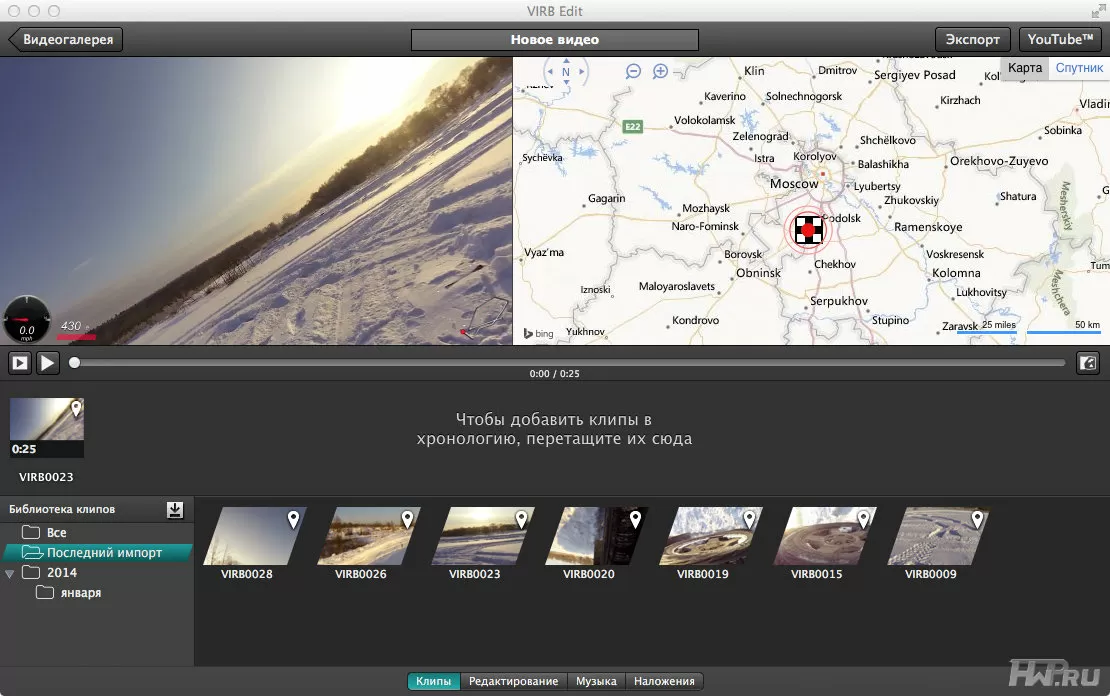Click the 430 altitude overlay value
Screen dimensions: 1110x696
pos(71,326)
